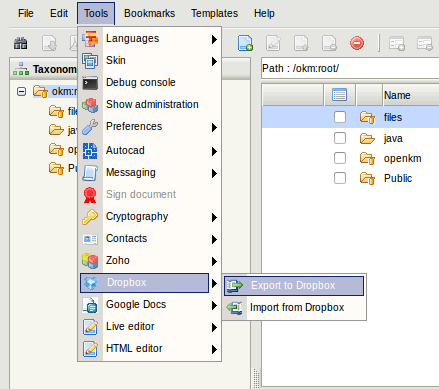Check the box for java folder
Viewport: 439px width, 389px height.
(340, 138)
